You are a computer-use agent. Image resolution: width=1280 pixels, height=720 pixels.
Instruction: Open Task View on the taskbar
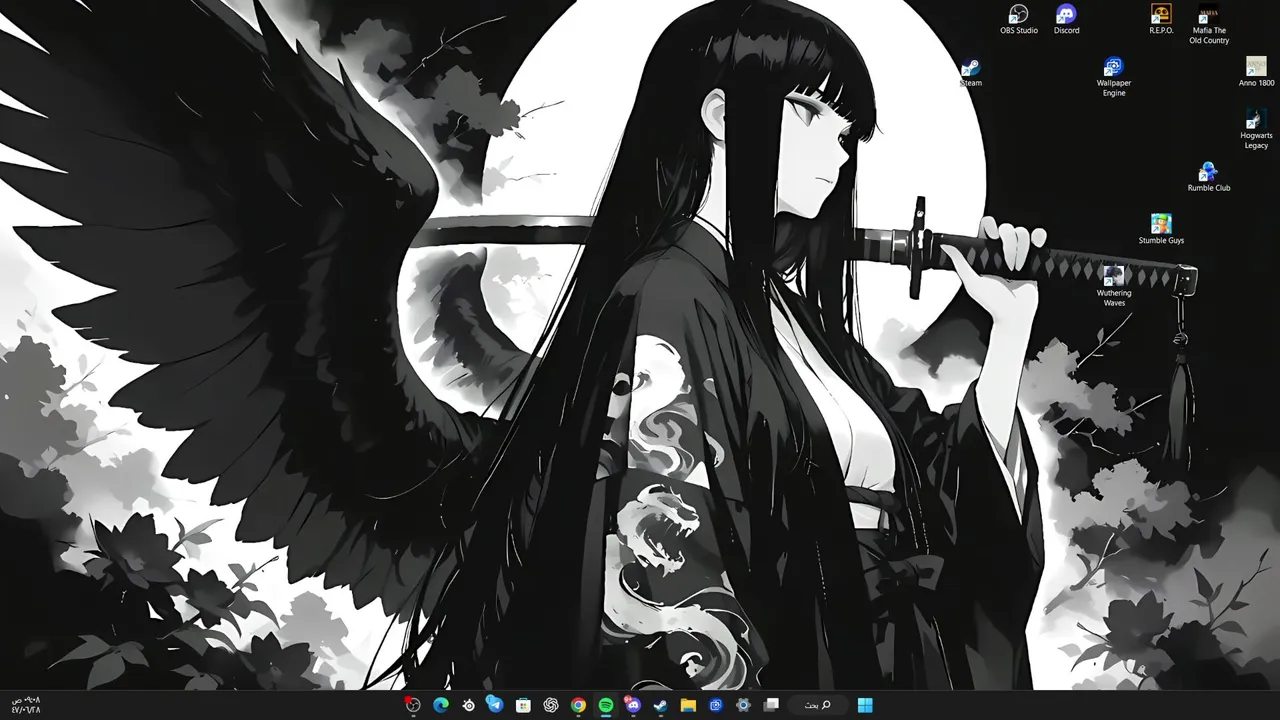tap(771, 705)
